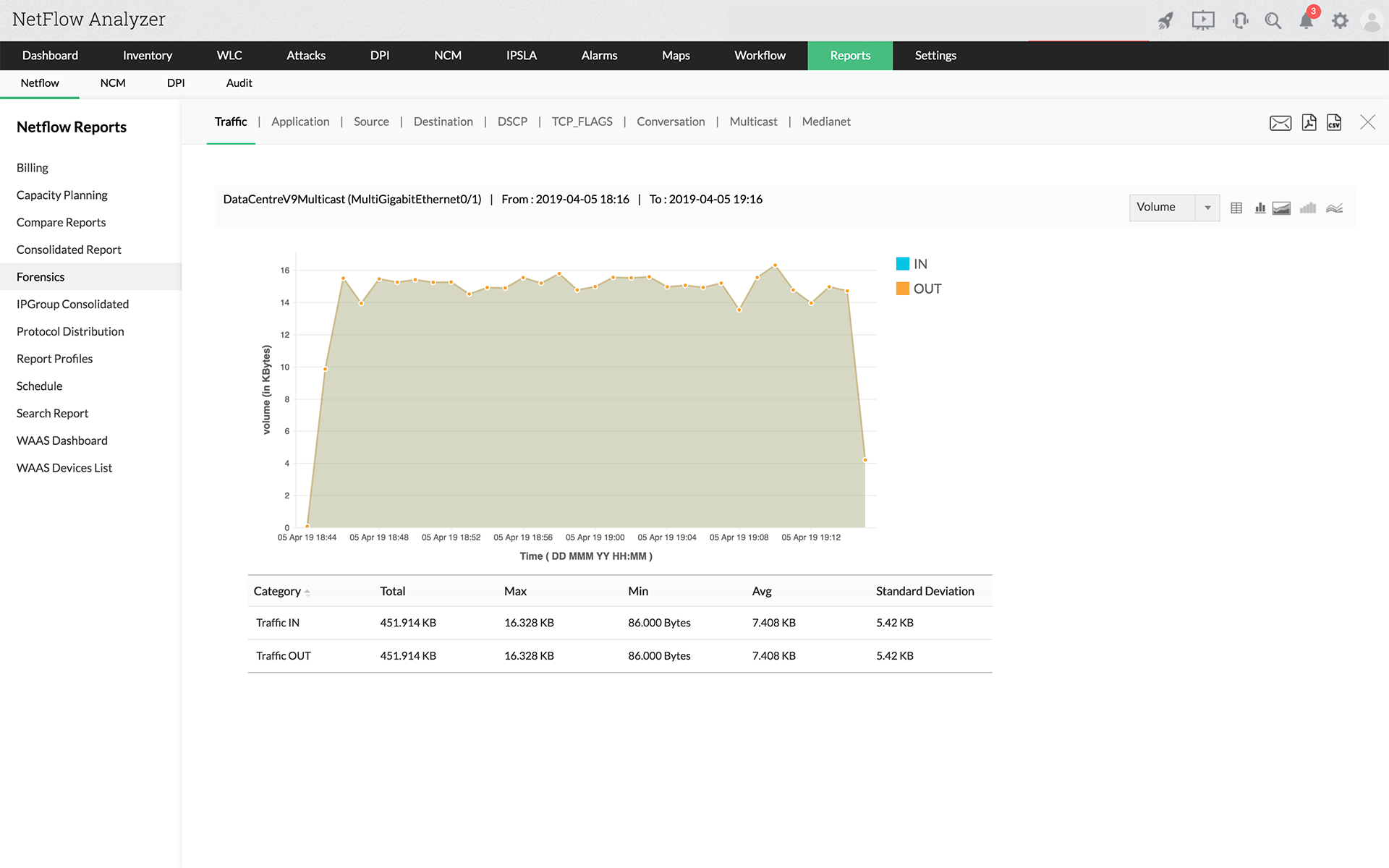Open the Volume dropdown
This screenshot has width=1389, height=868.
[x=1173, y=208]
